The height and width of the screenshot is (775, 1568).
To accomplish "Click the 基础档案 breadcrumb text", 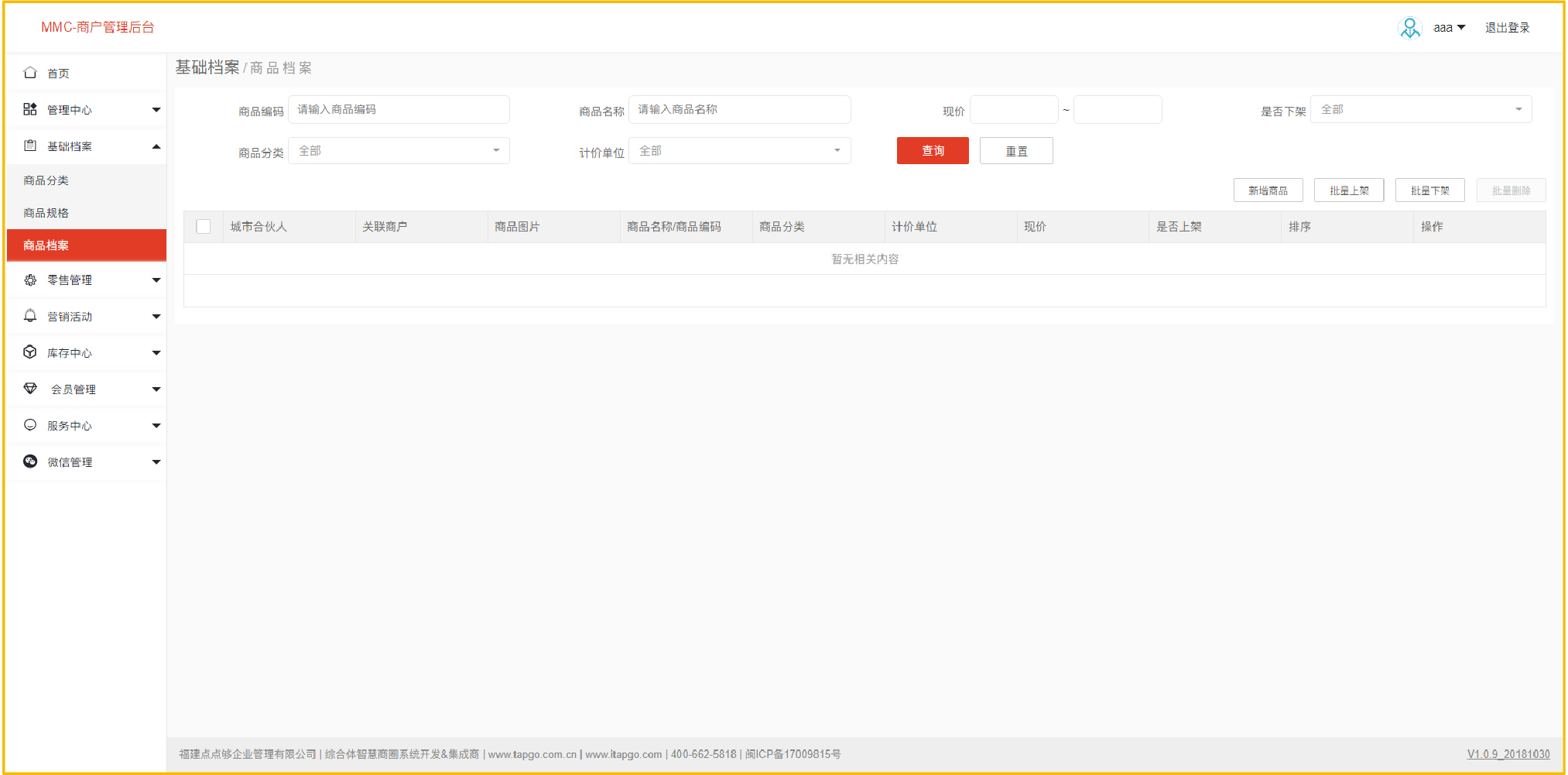I will (x=207, y=67).
